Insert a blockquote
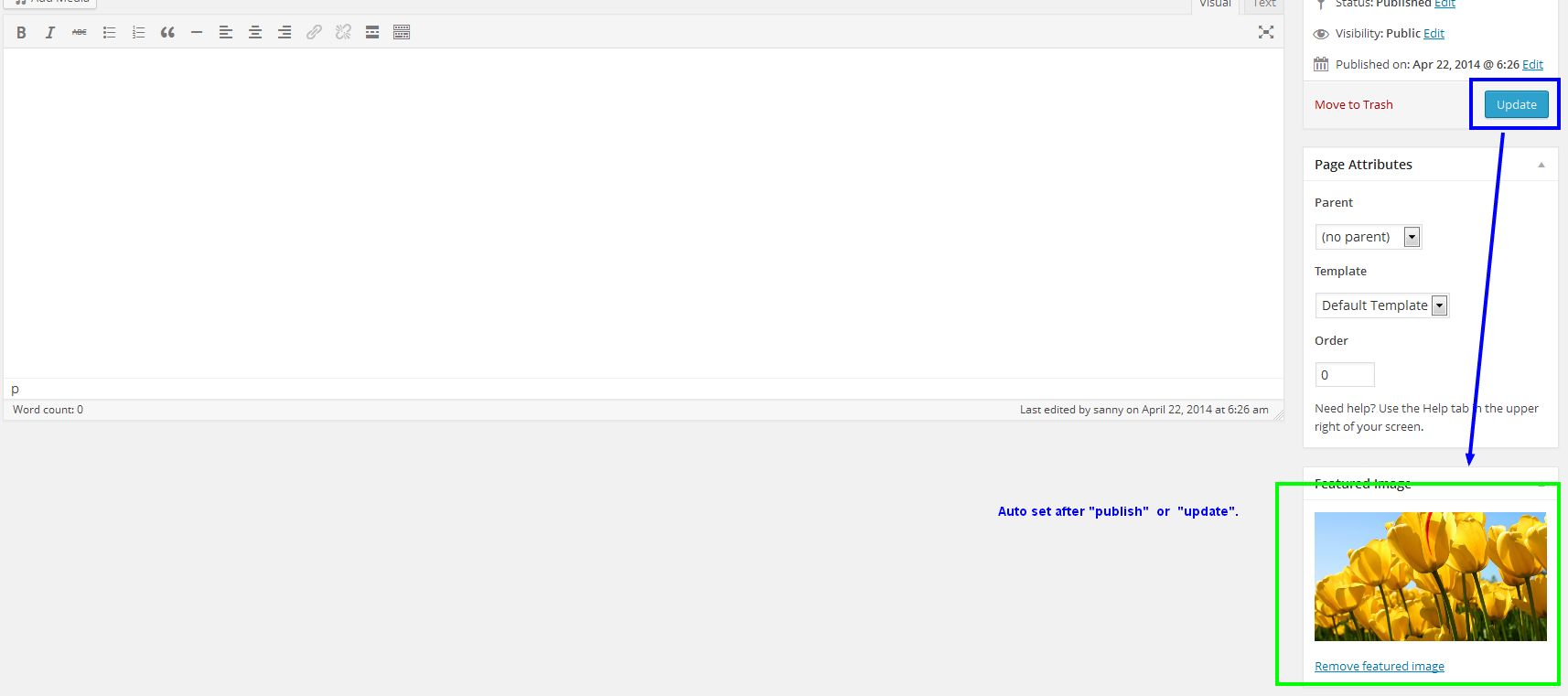 [x=167, y=32]
